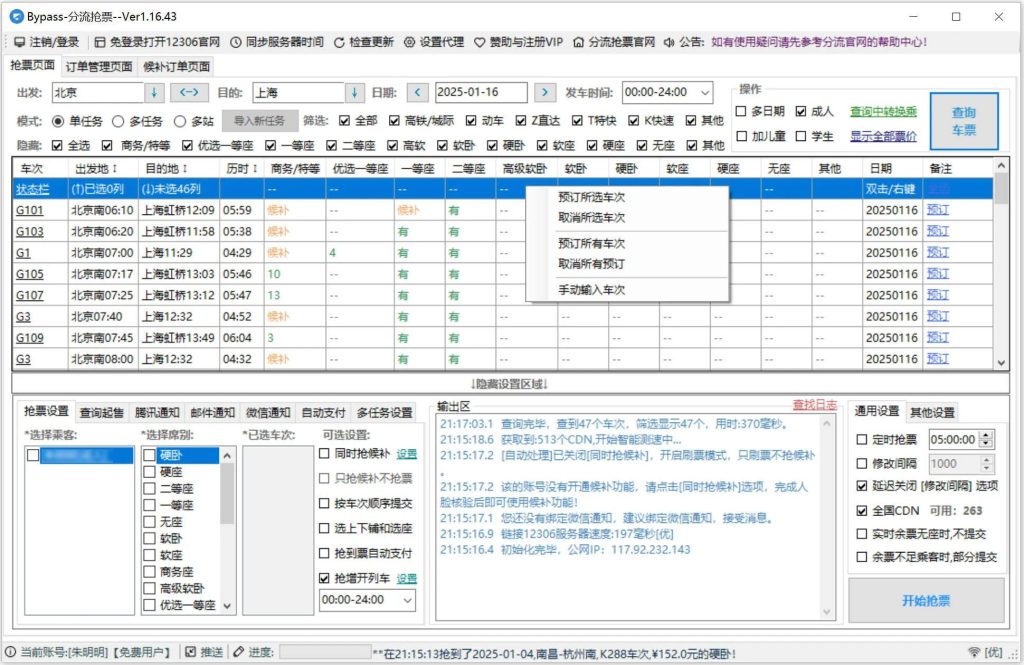1024x665 pixels.
Task: Open 分流抢票官网 home item
Action: point(613,42)
